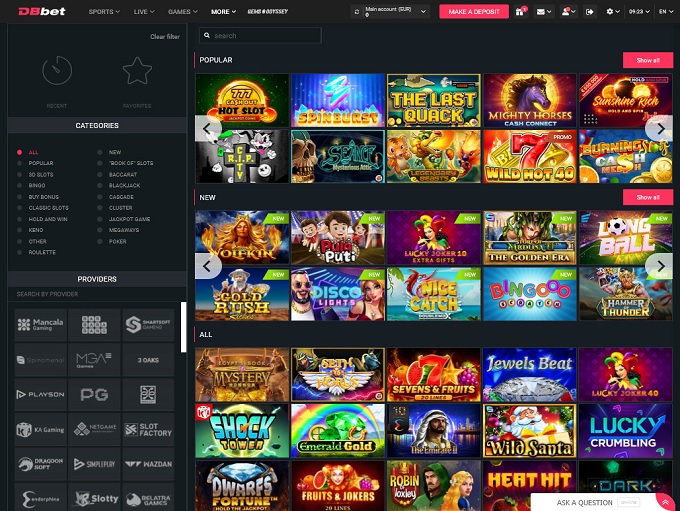Click the logout arrow icon in header
Image resolution: width=680 pixels, height=511 pixels.
(588, 11)
